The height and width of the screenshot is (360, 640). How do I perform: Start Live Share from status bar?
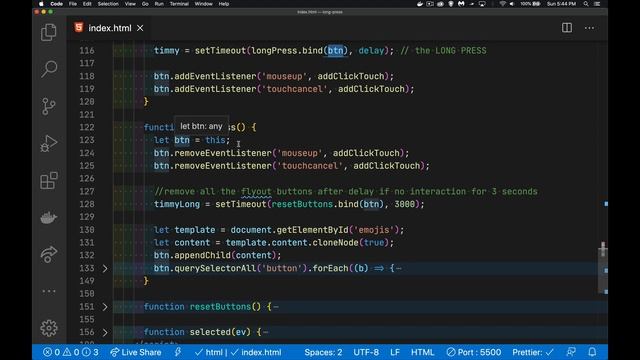[136, 352]
